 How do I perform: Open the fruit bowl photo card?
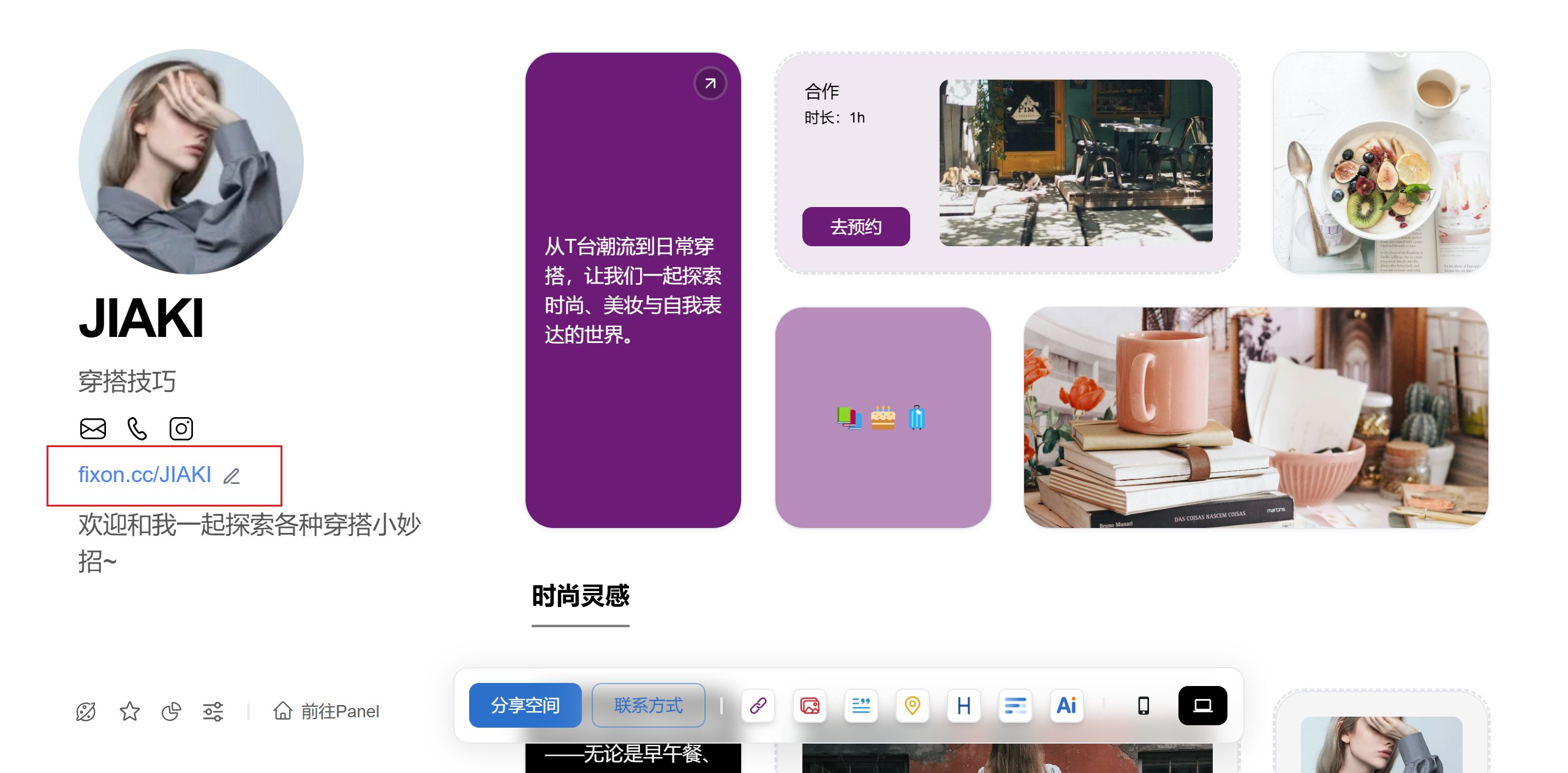point(1381,163)
